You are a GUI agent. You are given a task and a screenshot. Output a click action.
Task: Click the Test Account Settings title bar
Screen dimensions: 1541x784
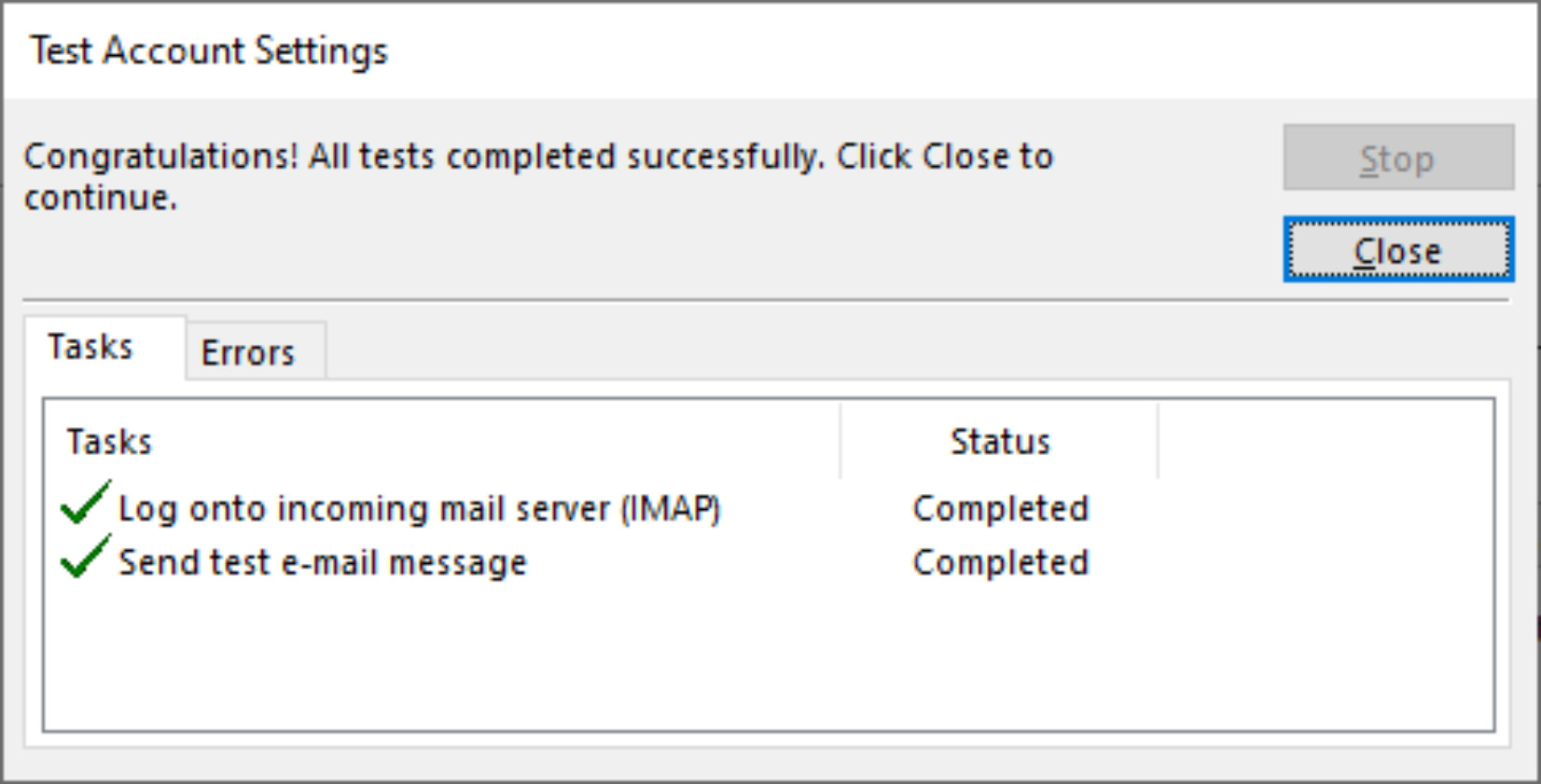[x=210, y=49]
